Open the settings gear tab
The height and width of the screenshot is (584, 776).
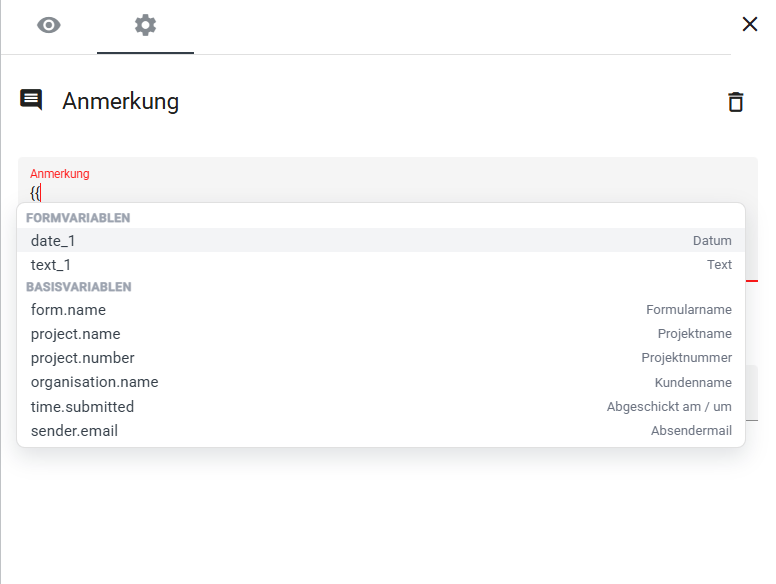145,26
